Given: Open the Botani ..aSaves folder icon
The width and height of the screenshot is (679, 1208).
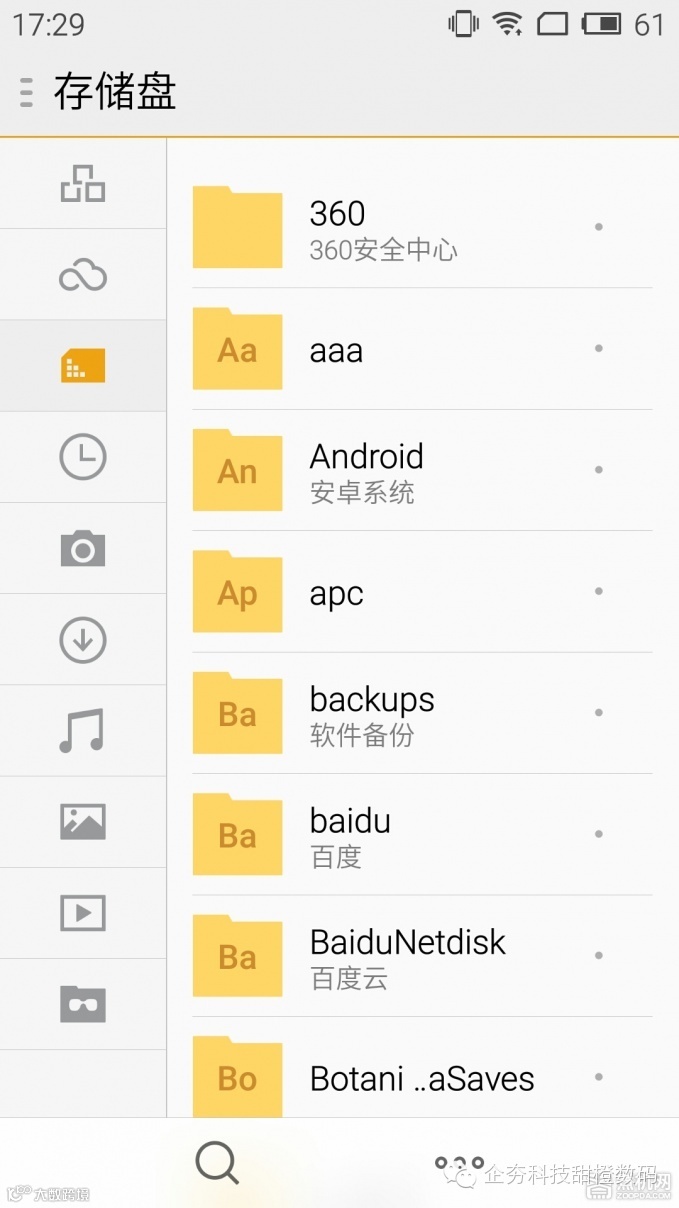Looking at the screenshot, I should coord(237,1076).
